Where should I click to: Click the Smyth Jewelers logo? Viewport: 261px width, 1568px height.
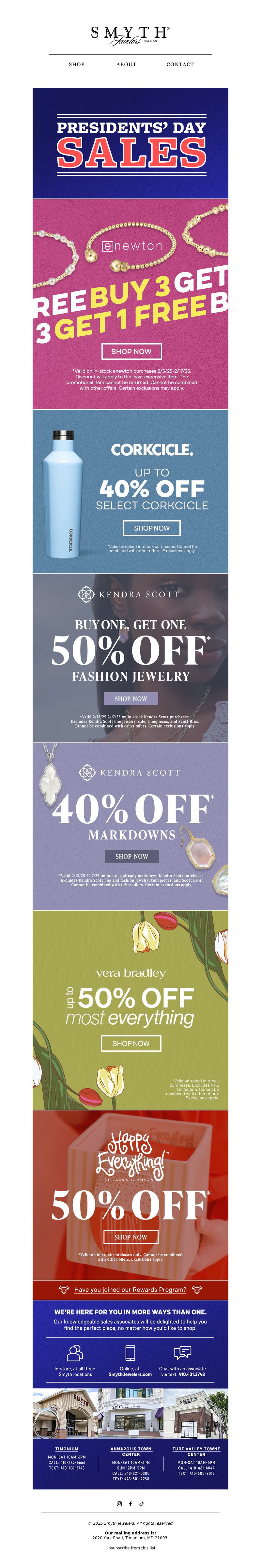130,35
